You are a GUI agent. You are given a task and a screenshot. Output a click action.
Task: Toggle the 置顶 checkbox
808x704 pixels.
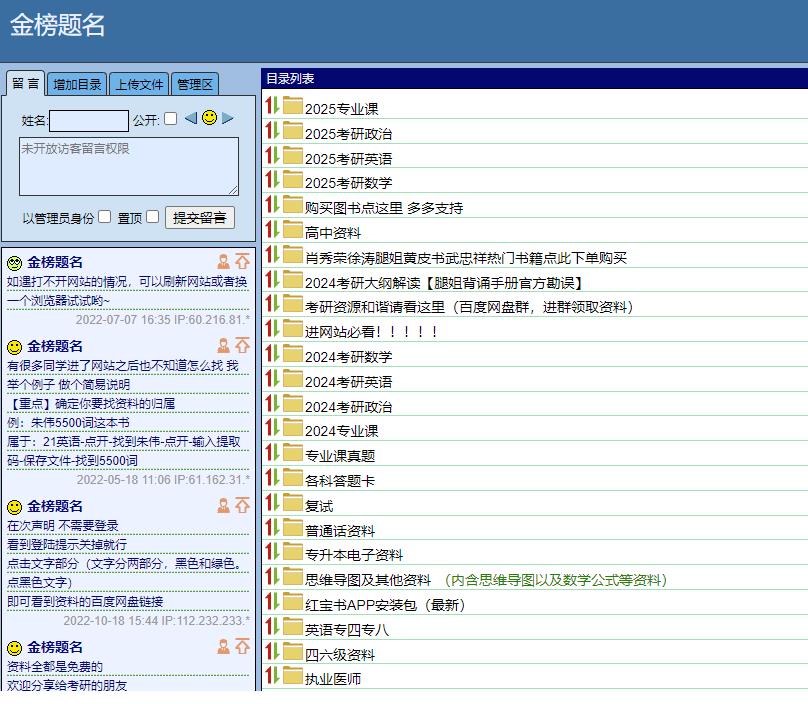pyautogui.click(x=153, y=216)
